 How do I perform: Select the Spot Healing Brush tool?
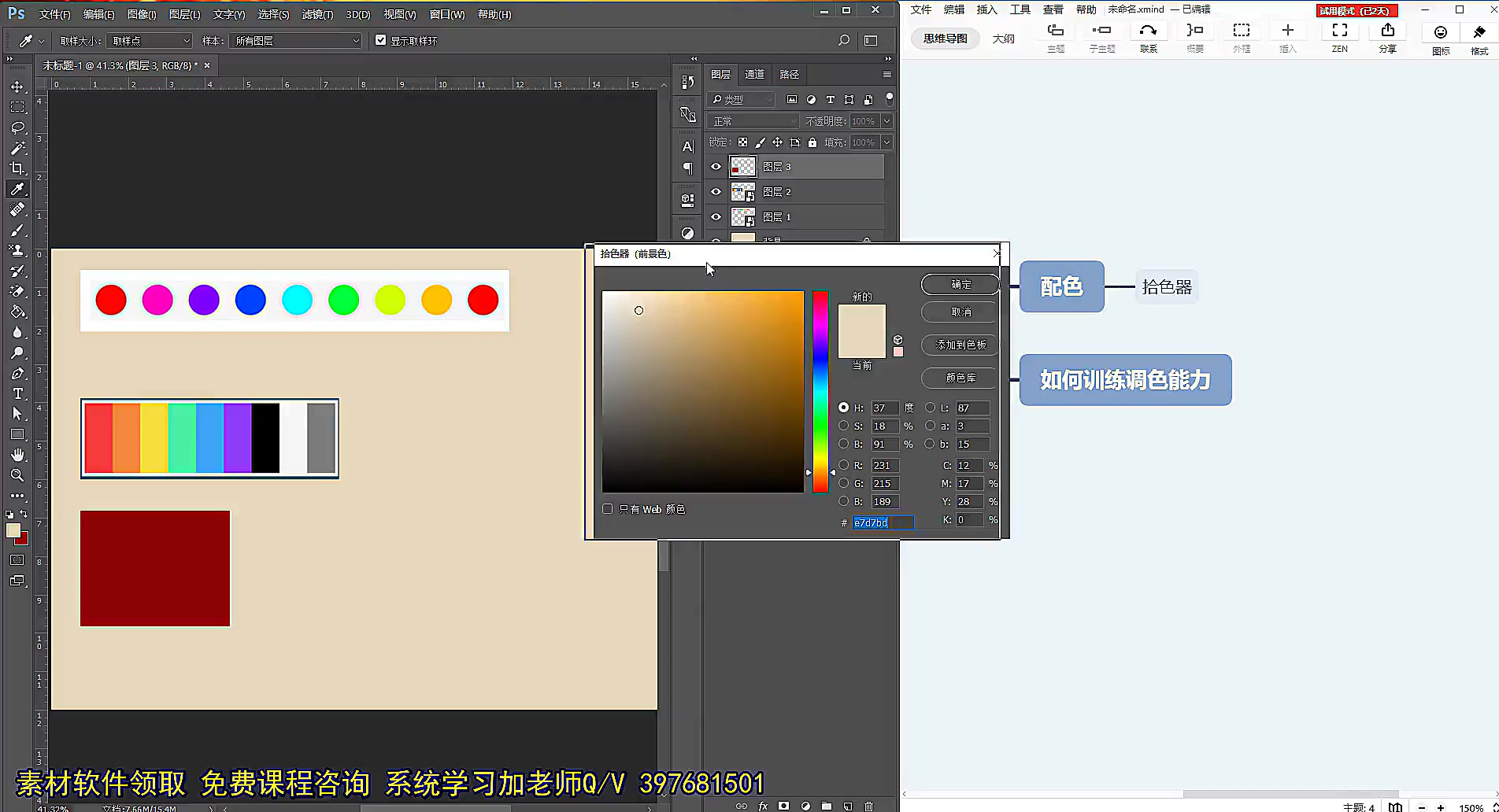tap(17, 209)
